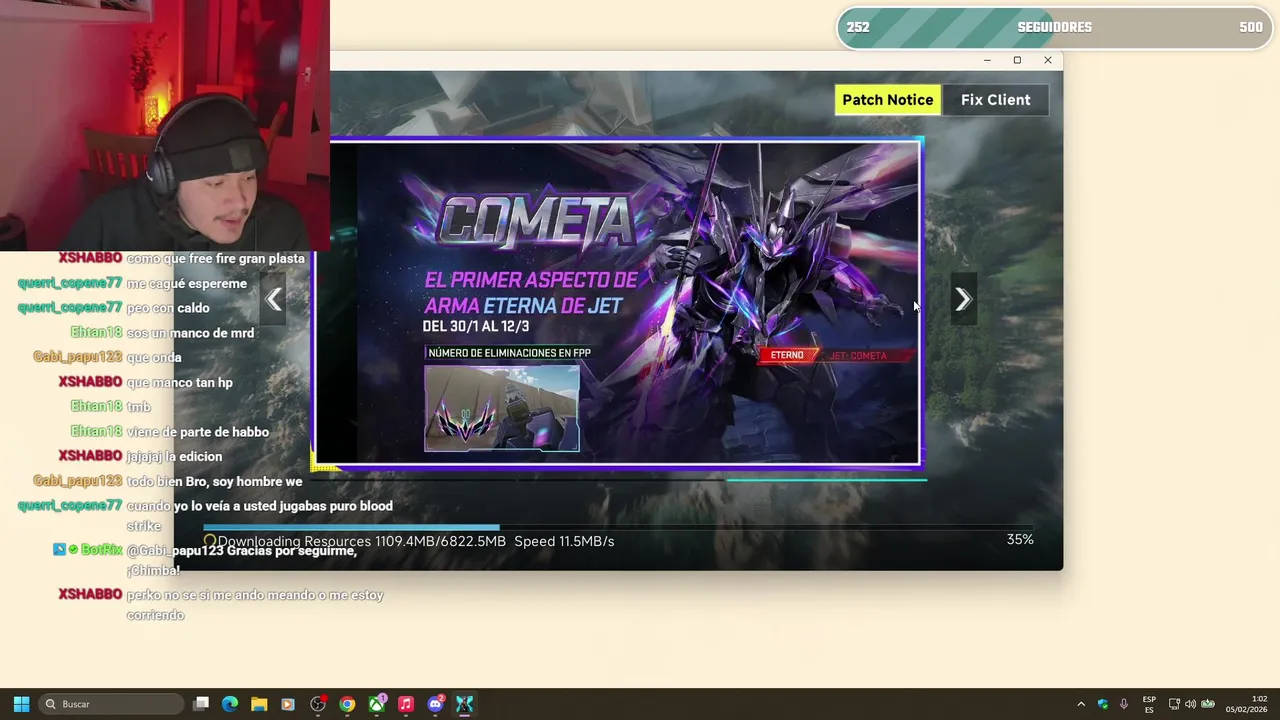
Task: Click the ETERNO rarity tag on banner
Action: (787, 355)
